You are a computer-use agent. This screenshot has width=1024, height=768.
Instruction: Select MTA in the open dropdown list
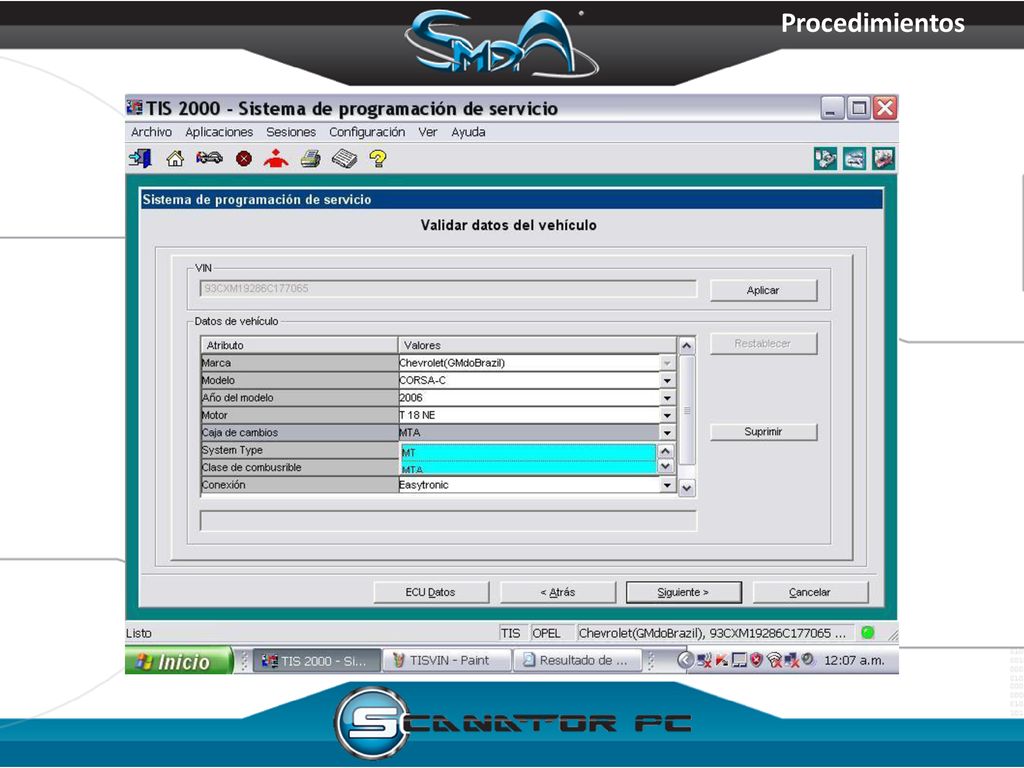coord(528,468)
